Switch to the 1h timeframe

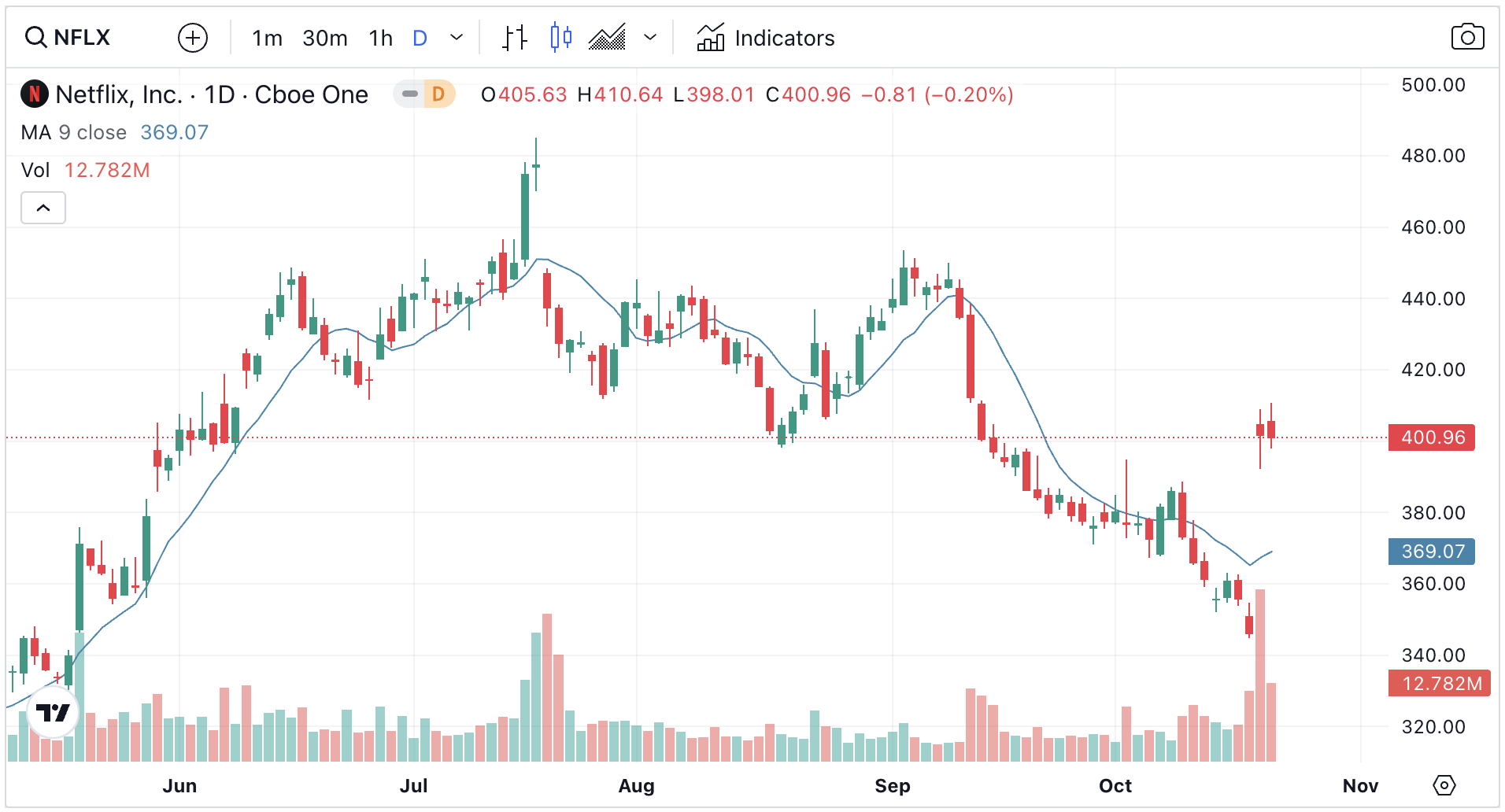pos(381,38)
